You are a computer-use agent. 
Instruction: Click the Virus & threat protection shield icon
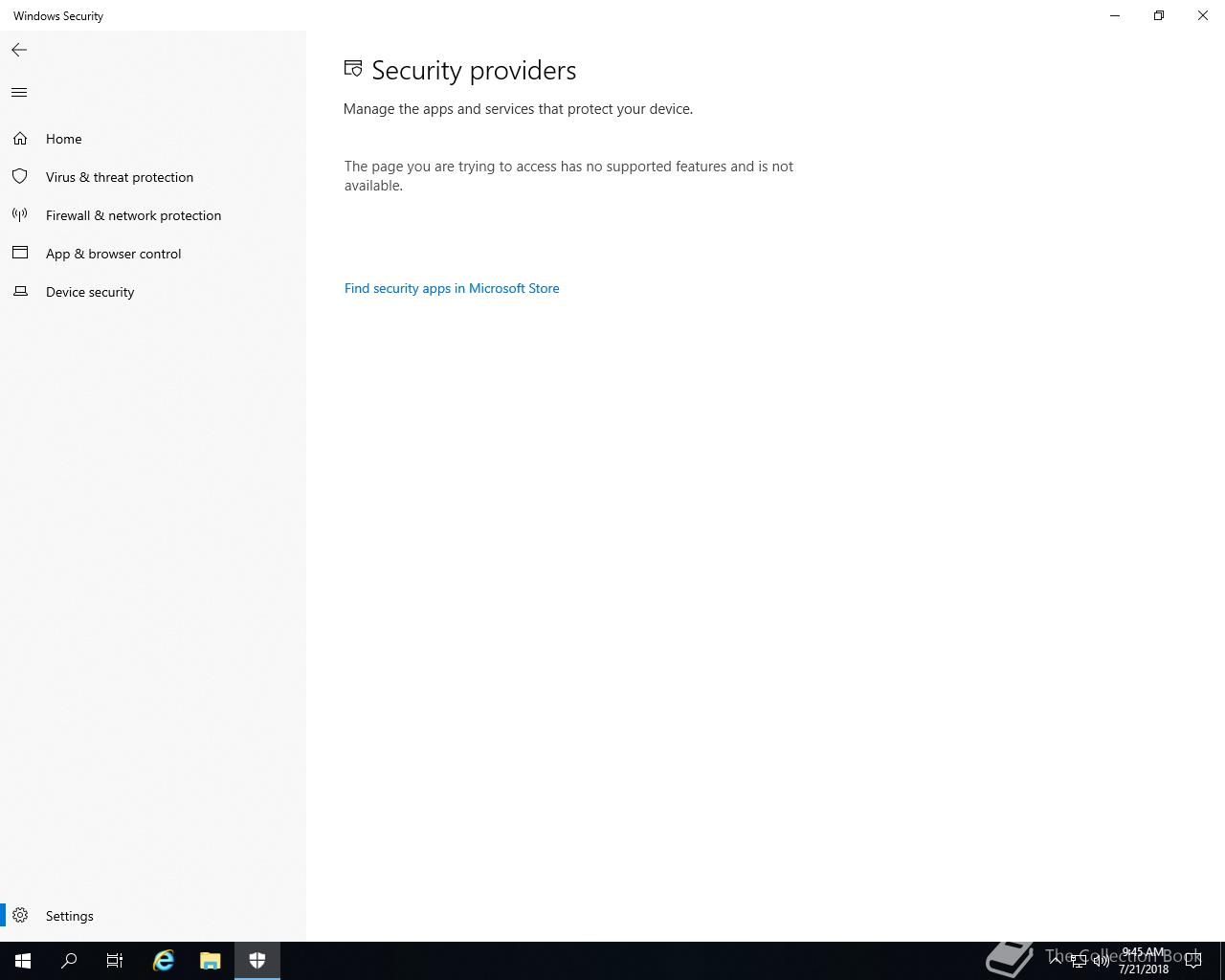(20, 177)
